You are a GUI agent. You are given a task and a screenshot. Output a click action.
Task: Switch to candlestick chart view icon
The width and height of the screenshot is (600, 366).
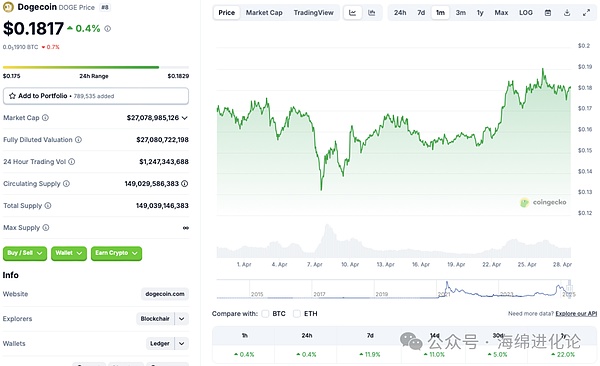372,13
